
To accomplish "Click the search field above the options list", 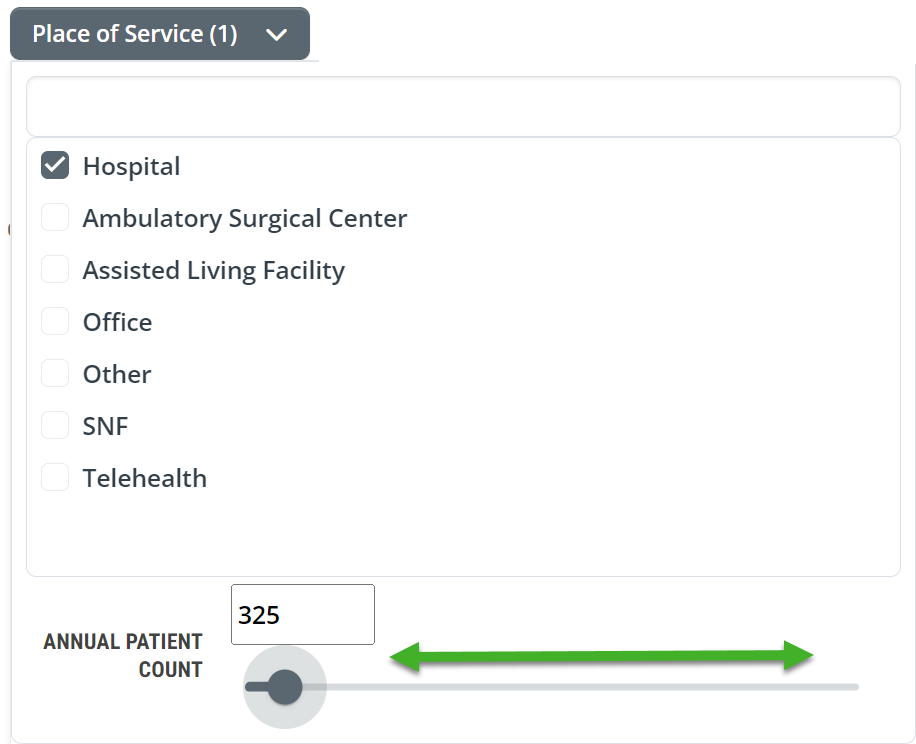I will (x=463, y=107).
